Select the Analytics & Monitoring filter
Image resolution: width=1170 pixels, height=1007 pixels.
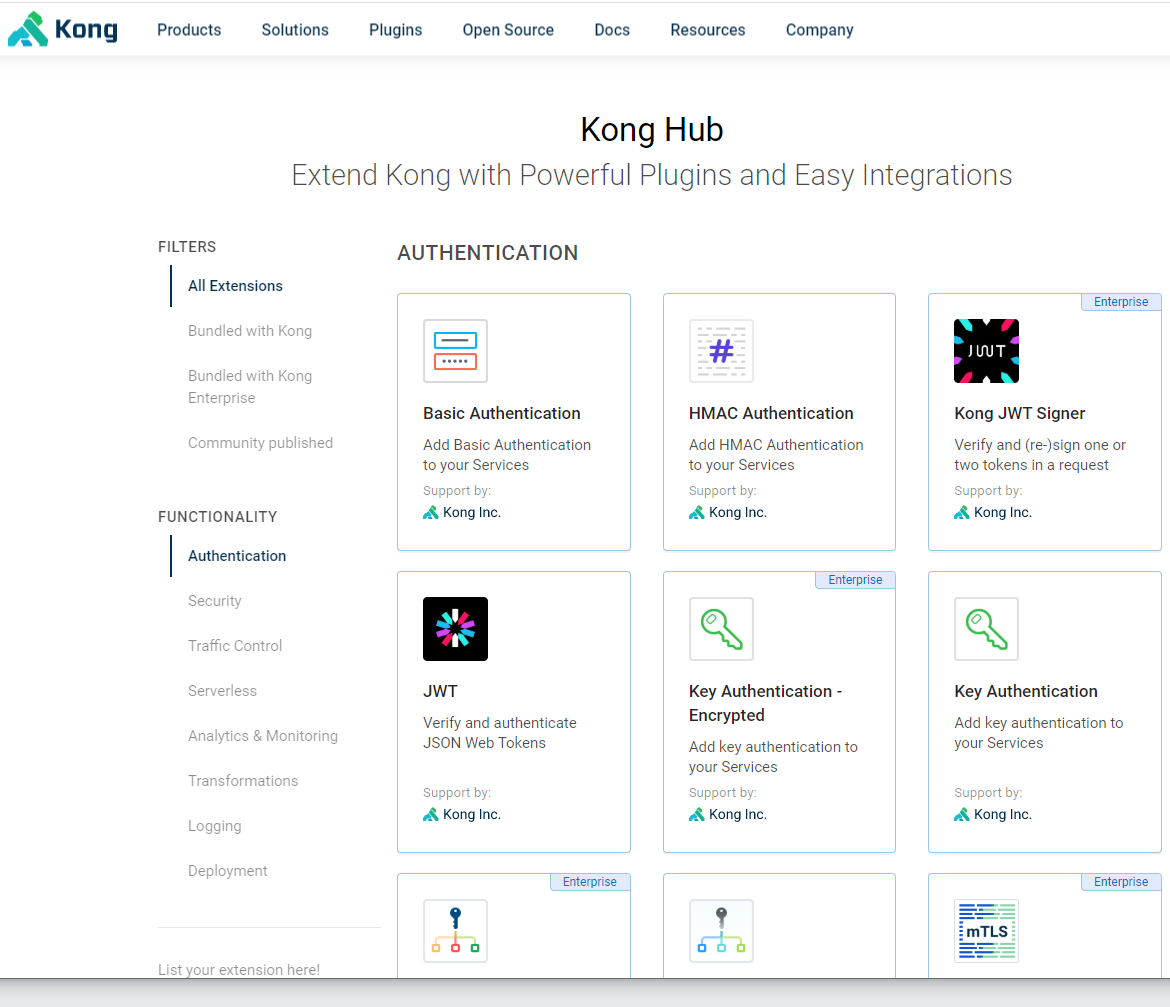(x=263, y=735)
